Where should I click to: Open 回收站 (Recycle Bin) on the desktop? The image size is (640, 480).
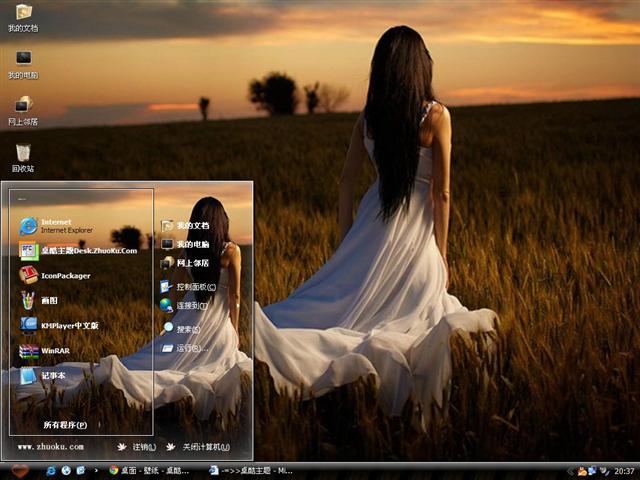23,155
